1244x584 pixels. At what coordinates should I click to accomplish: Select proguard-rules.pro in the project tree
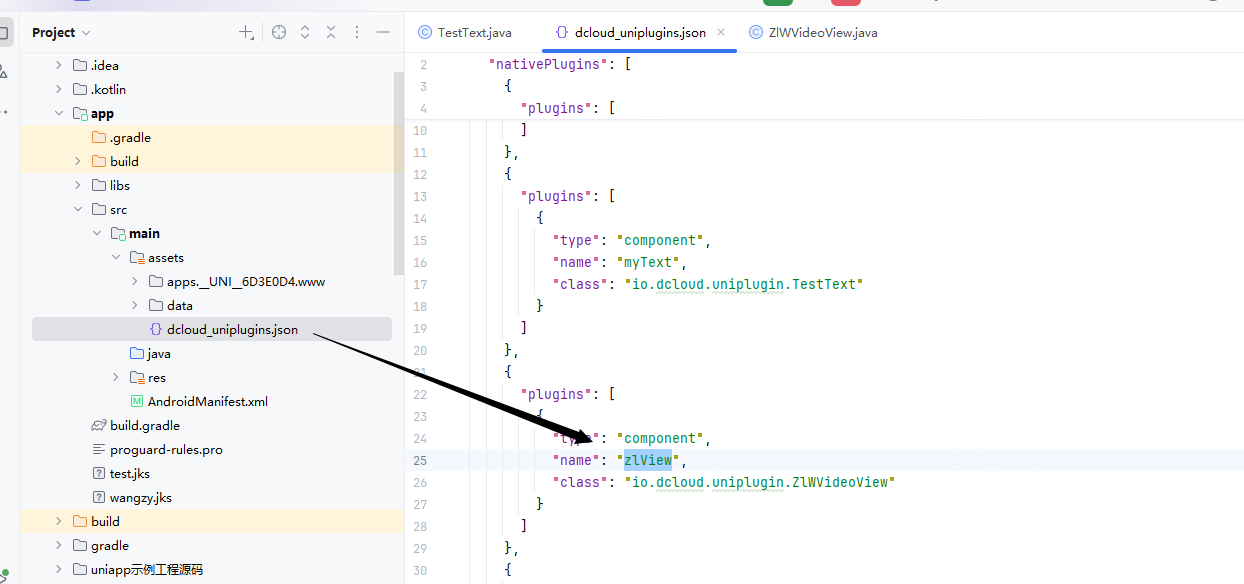(166, 450)
